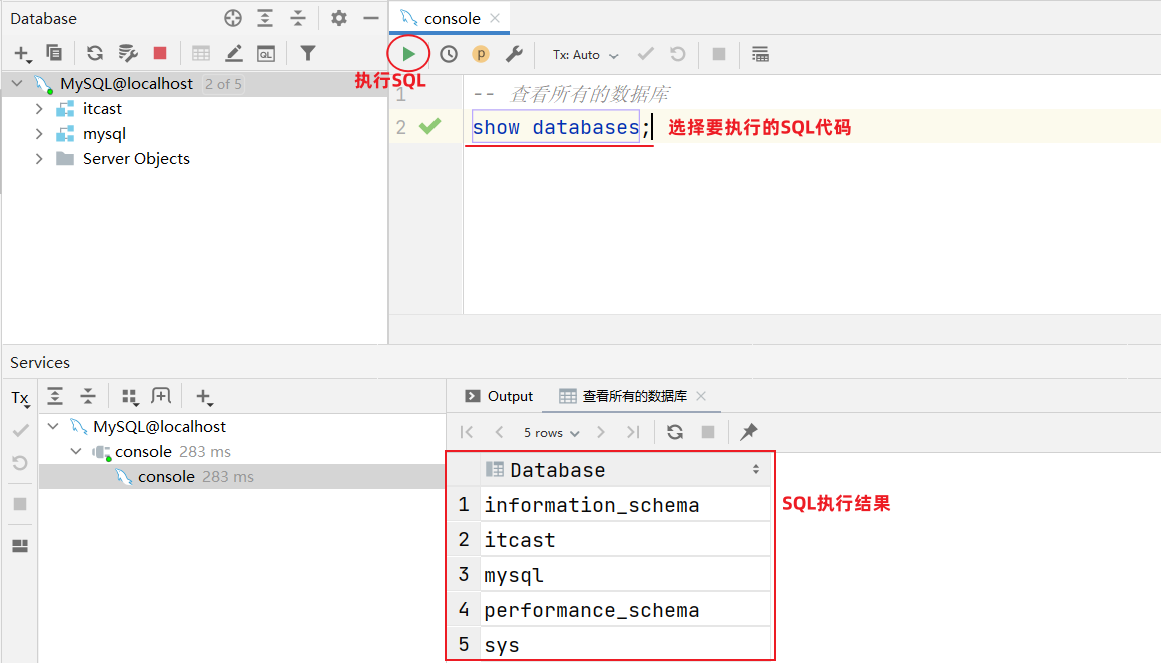Click the New (plus) icon in Database panel

[x=22, y=53]
